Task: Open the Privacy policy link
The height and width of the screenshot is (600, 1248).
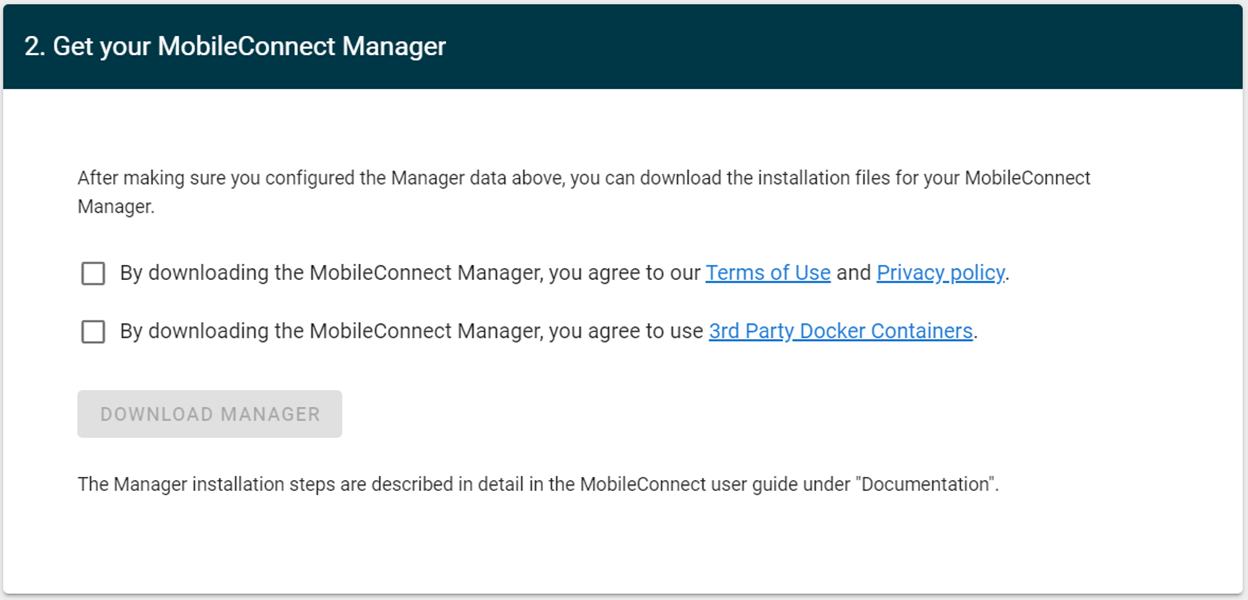Action: (x=940, y=273)
